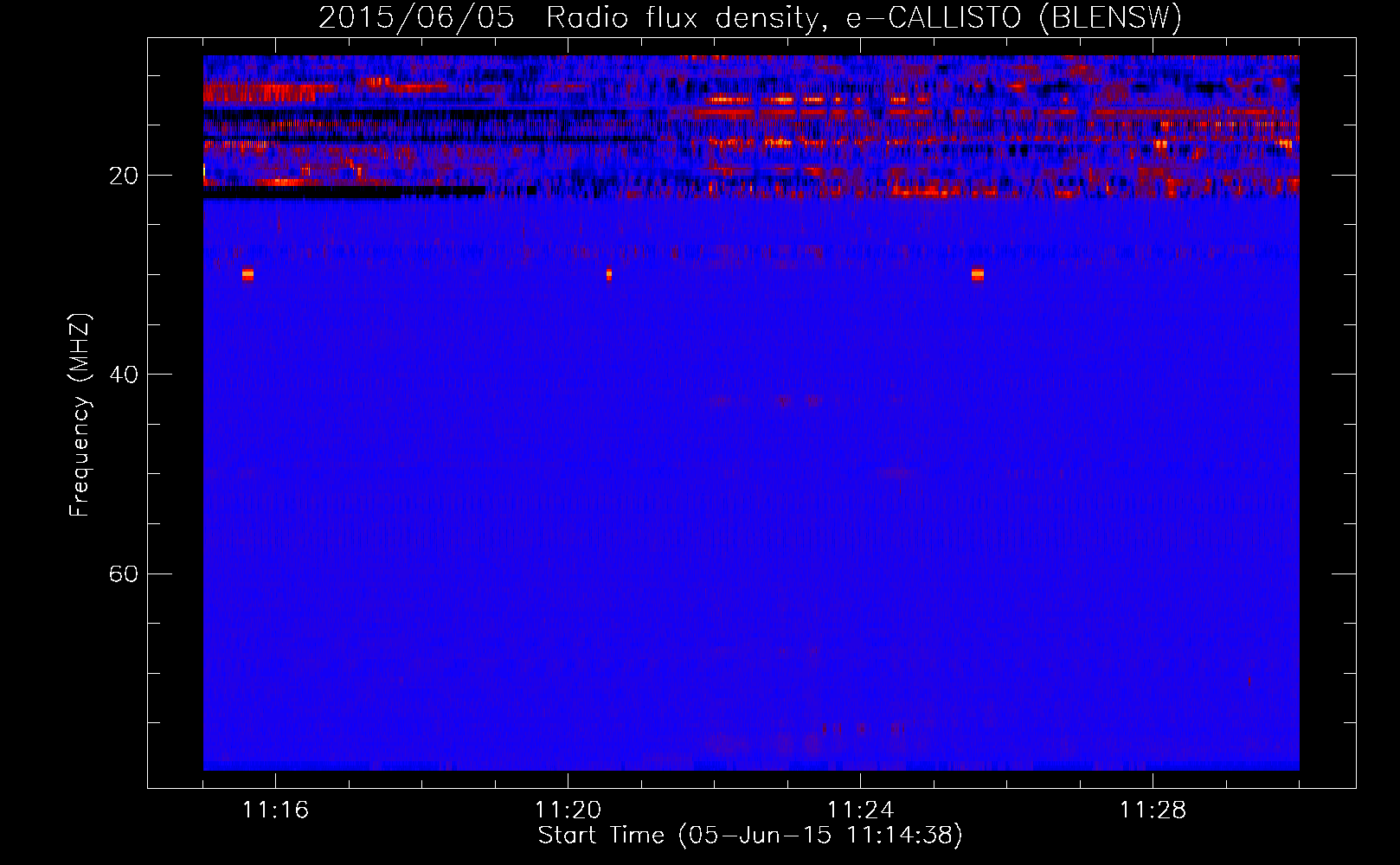1400x865 pixels.
Task: Click the 30 MHz bright spot before 11:16
Action: pyautogui.click(x=248, y=274)
